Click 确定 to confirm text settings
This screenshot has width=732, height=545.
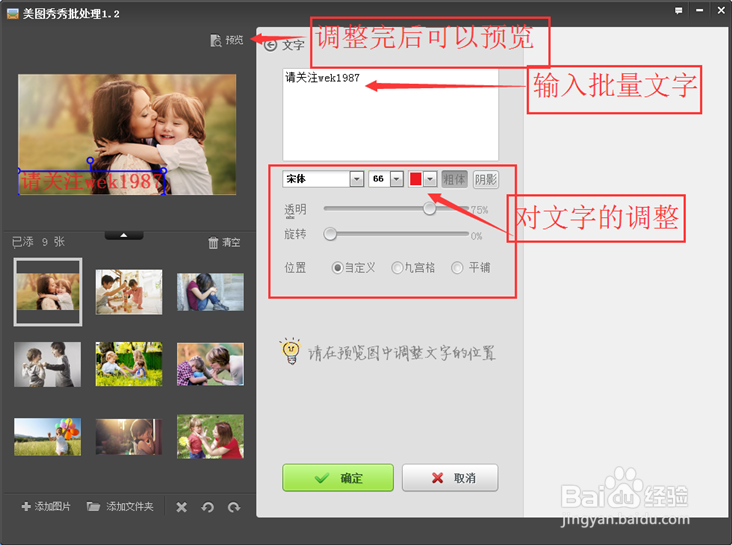click(x=338, y=478)
